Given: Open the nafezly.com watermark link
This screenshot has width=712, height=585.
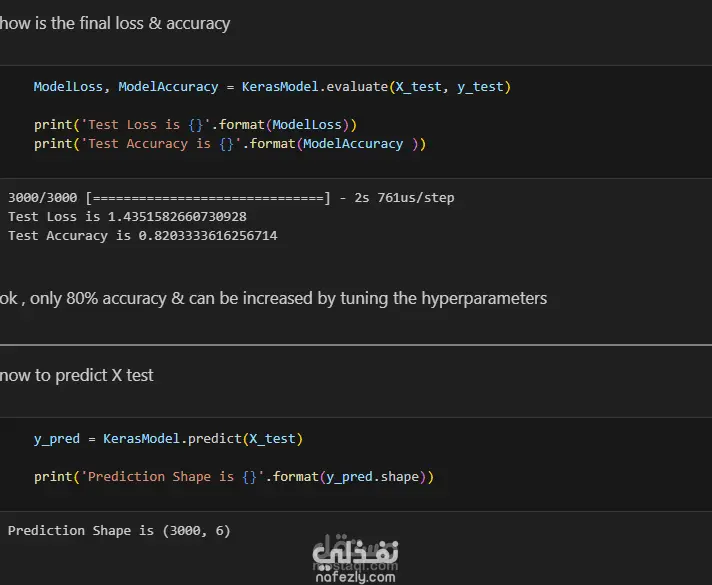Looking at the screenshot, I should [355, 576].
